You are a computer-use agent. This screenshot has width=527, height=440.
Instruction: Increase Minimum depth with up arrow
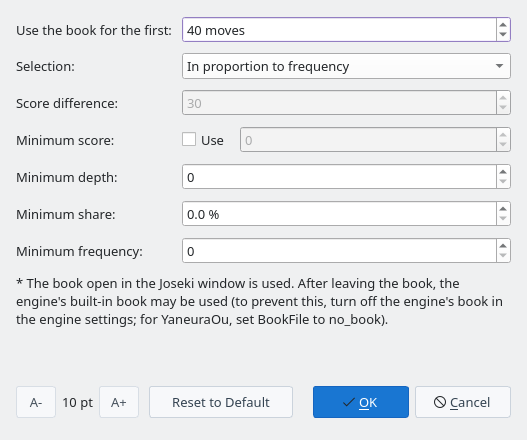tap(503, 172)
